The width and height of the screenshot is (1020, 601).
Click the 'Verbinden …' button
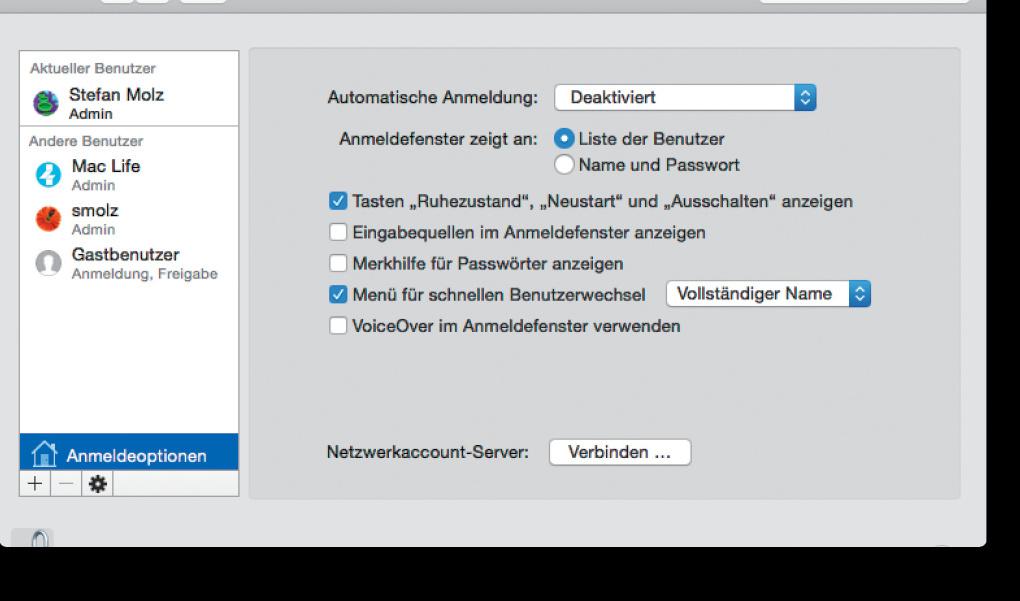620,452
